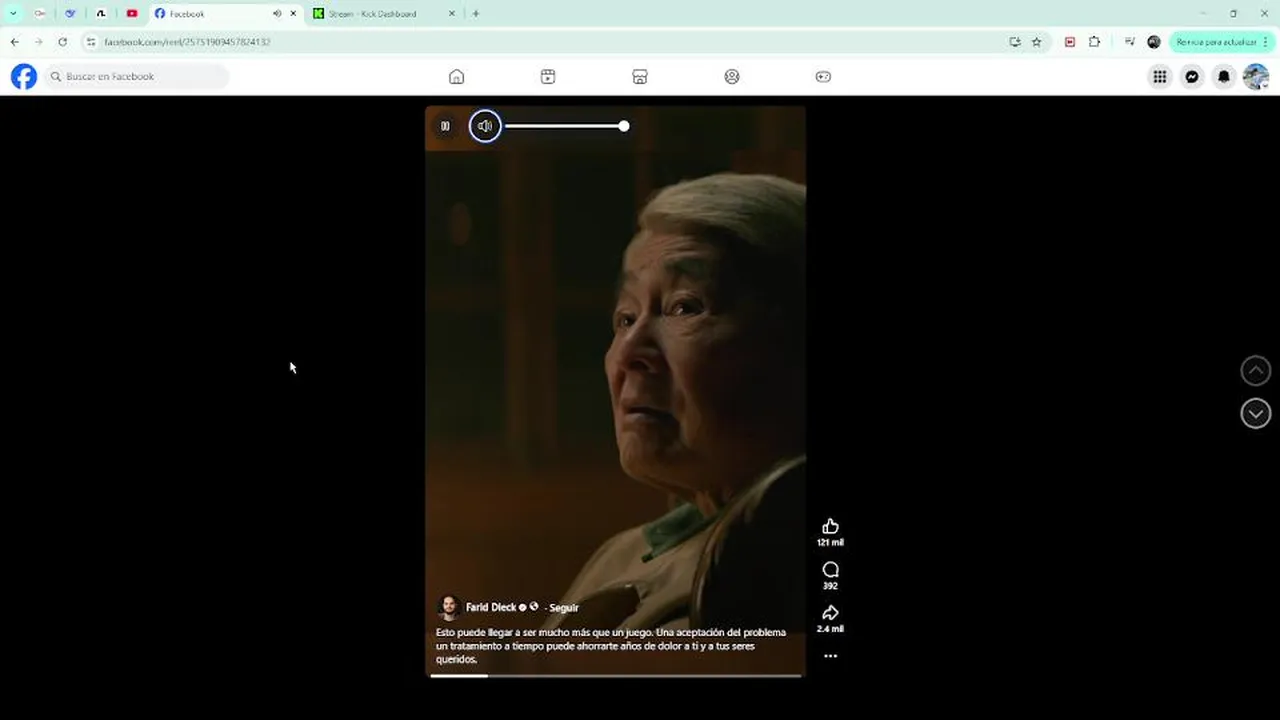The width and height of the screenshot is (1280, 720).
Task: Open the Marketplace store icon
Action: coord(640,77)
